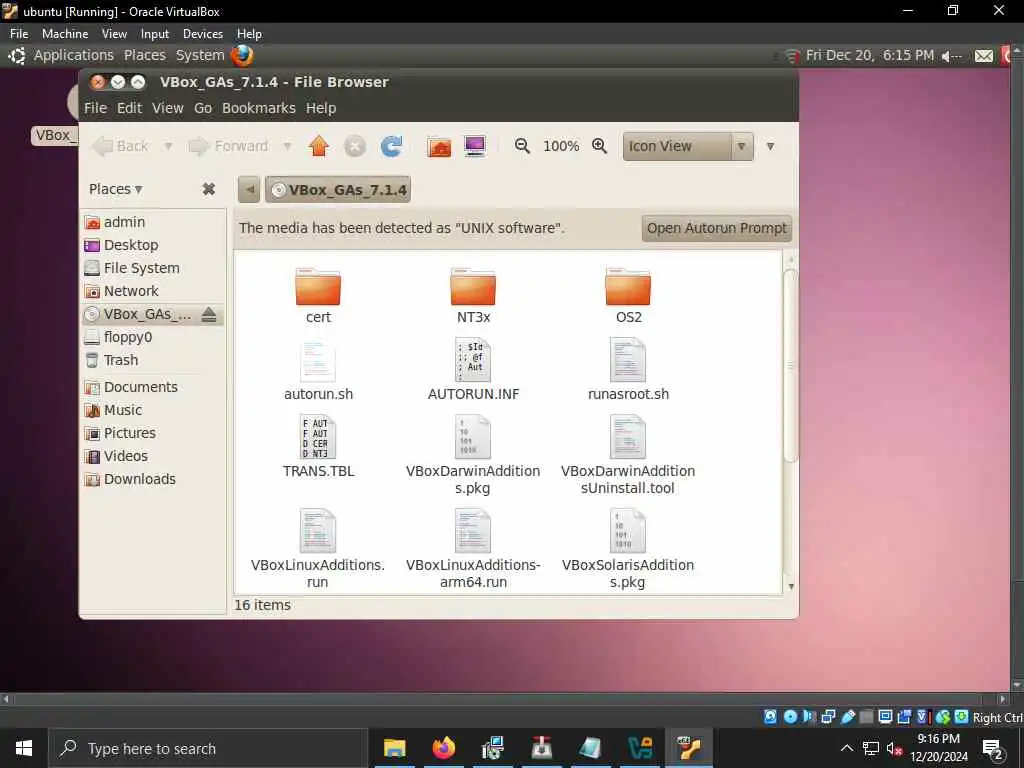Open the Home folder toolbar icon

point(439,146)
